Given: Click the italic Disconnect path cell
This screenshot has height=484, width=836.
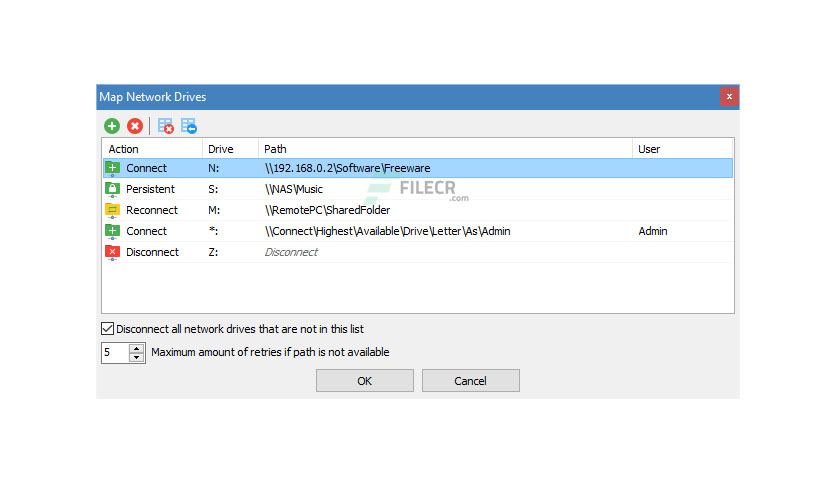Looking at the screenshot, I should 291,253.
